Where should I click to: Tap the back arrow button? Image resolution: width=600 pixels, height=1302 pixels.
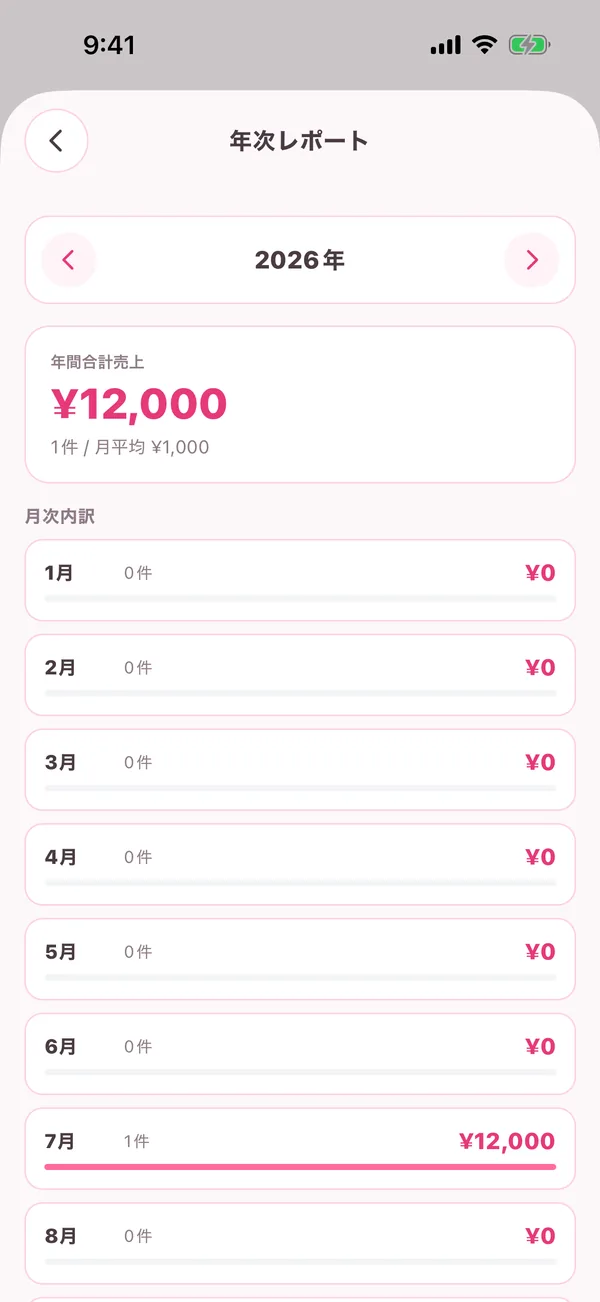(x=57, y=141)
